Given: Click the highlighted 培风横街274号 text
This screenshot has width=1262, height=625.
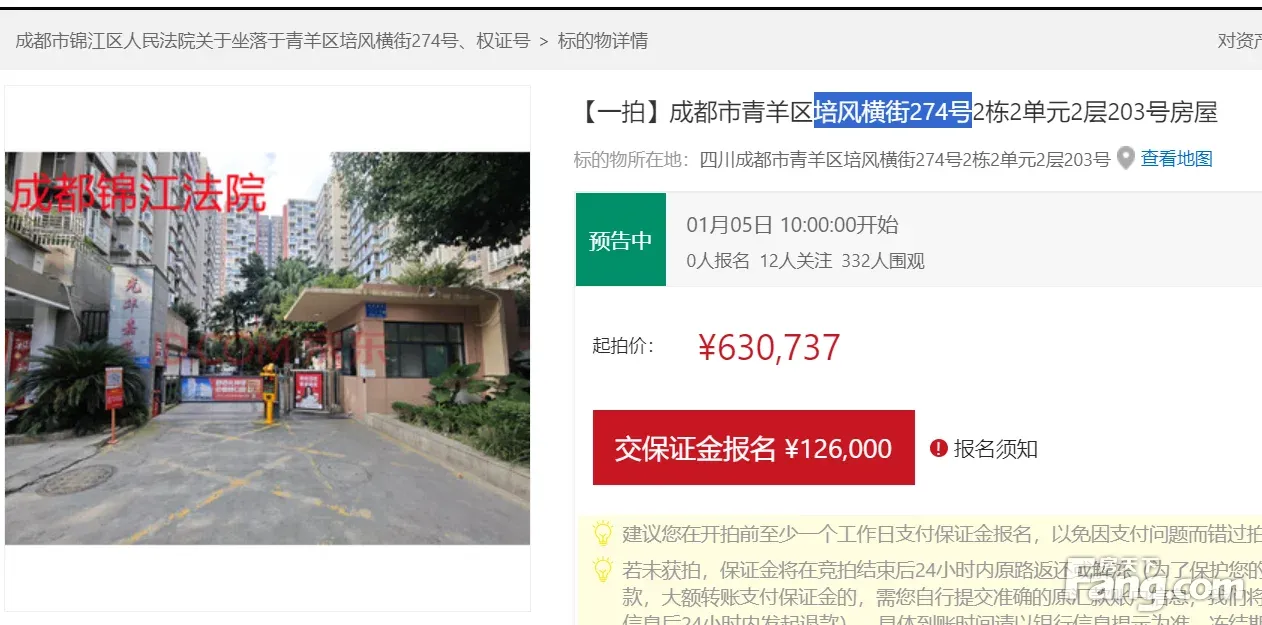Looking at the screenshot, I should 893,112.
